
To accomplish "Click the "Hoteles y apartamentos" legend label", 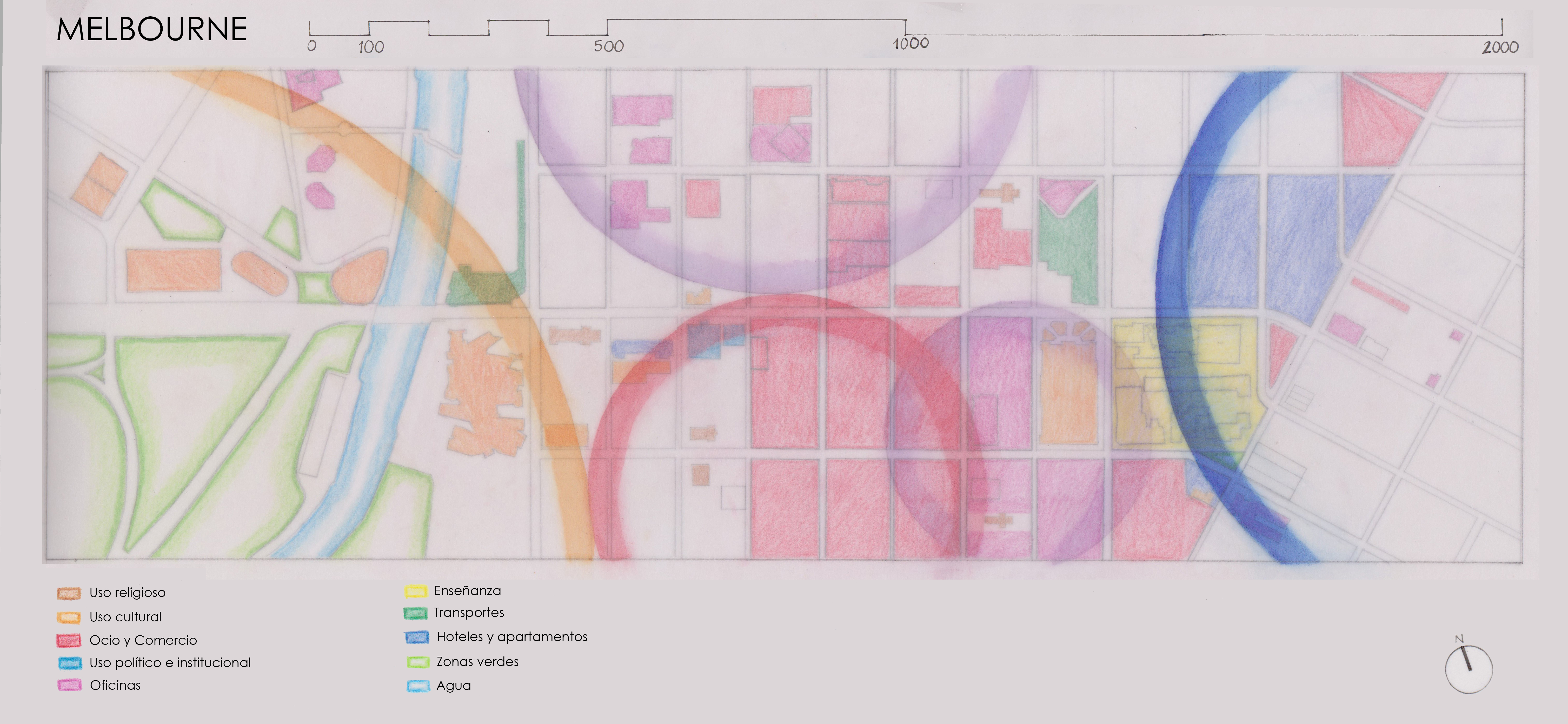I will [x=512, y=637].
